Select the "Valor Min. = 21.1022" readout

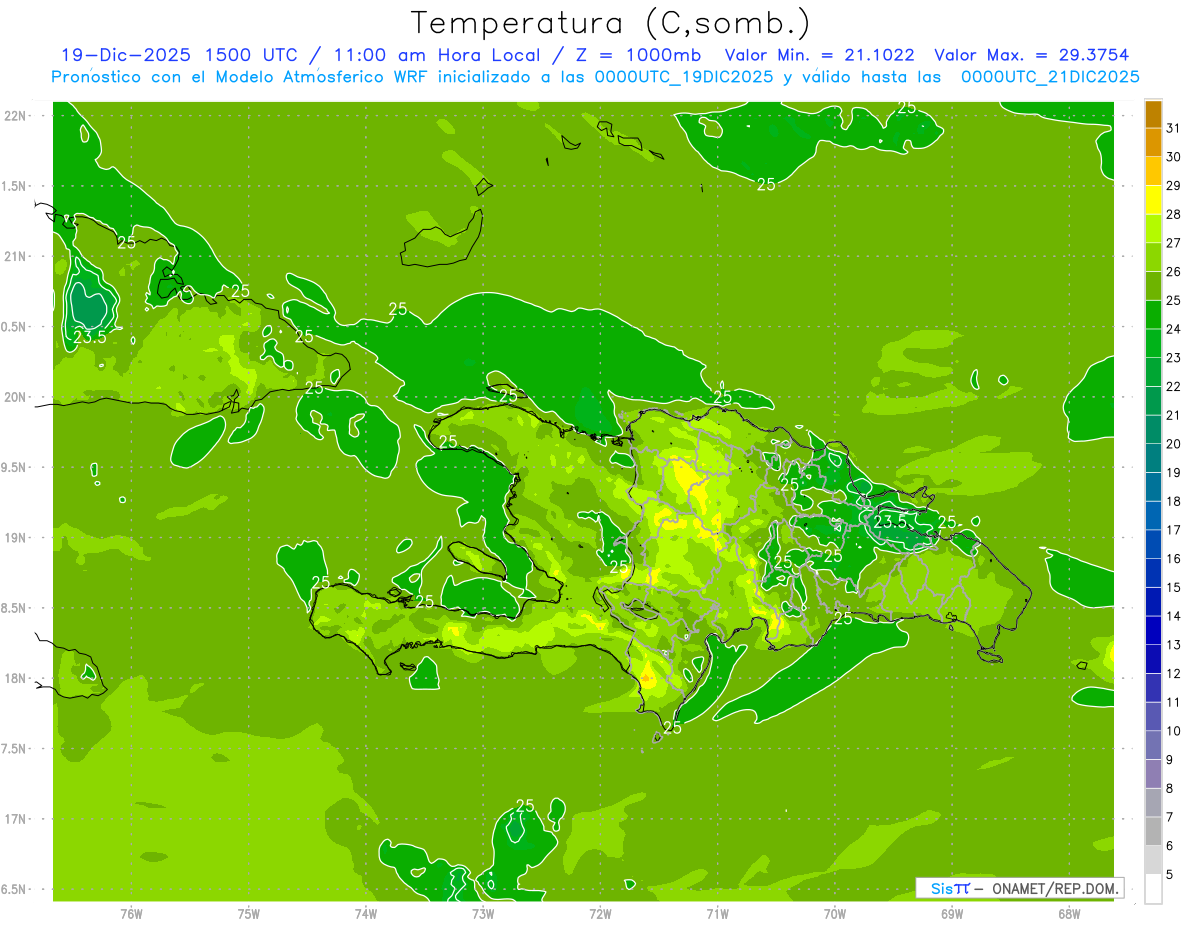pos(819,55)
